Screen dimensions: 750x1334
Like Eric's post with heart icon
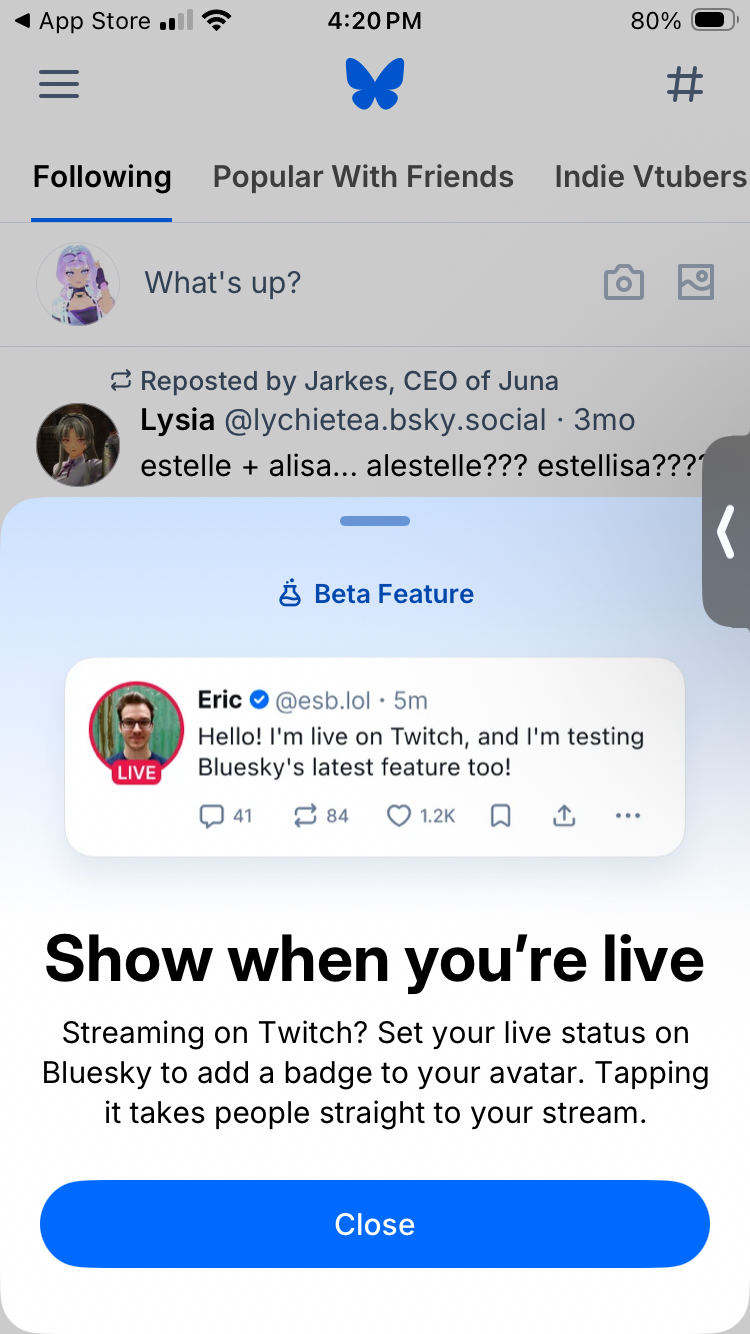point(399,816)
